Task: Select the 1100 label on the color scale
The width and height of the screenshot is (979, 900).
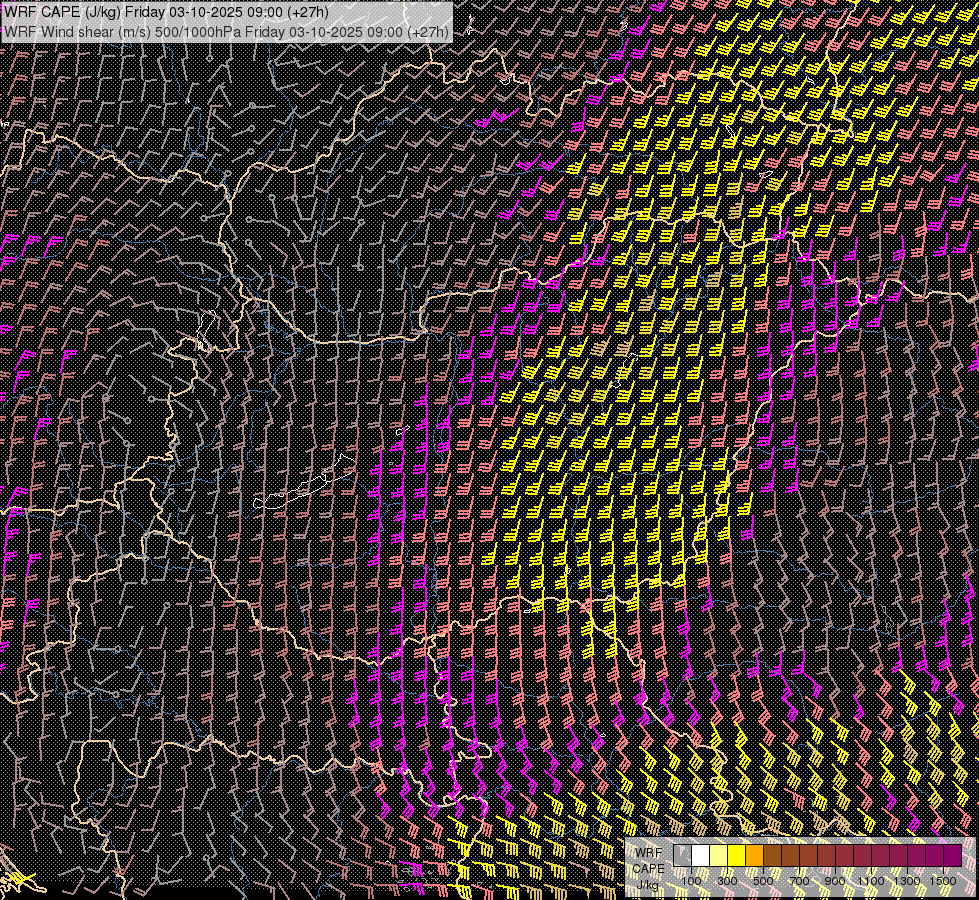Action: 871,880
